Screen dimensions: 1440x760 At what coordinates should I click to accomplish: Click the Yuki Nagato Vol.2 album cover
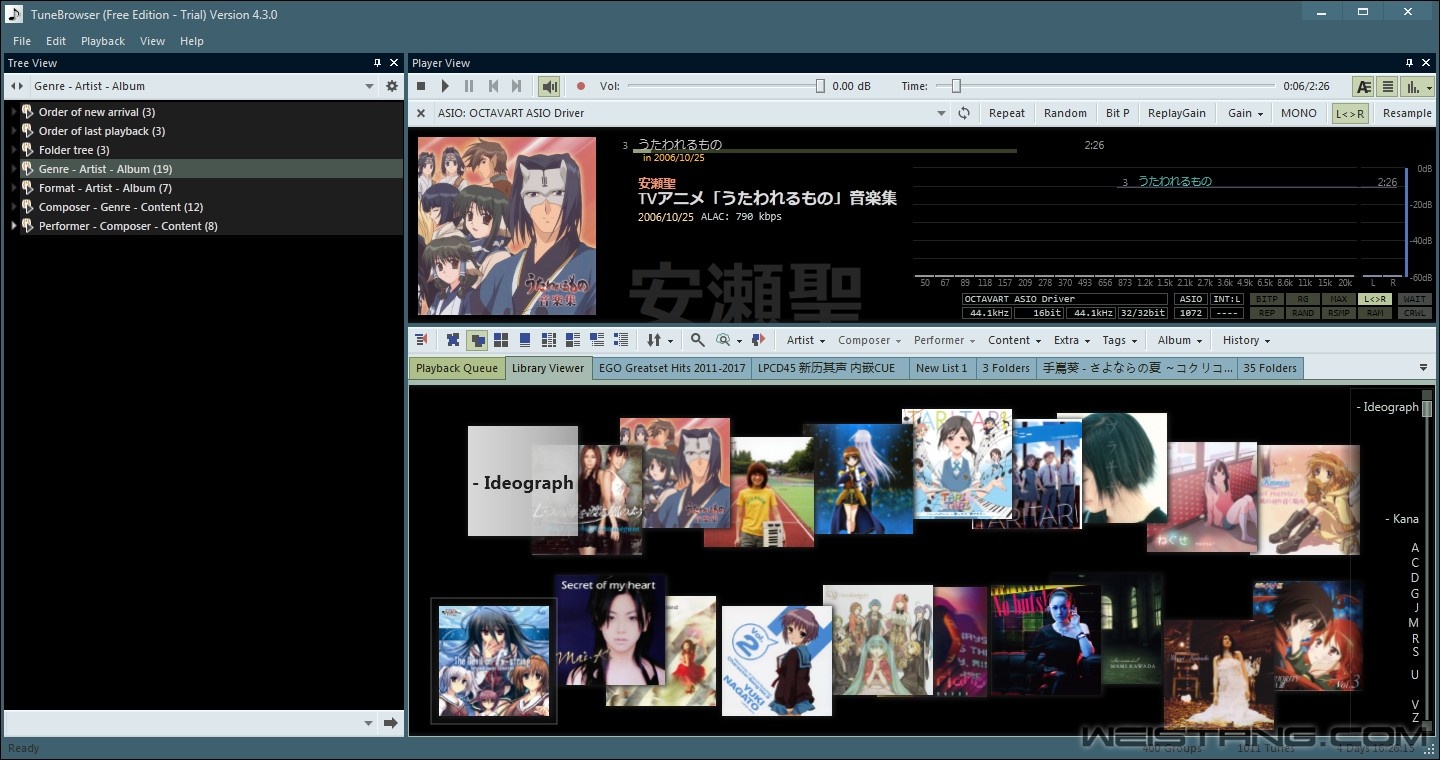coord(777,660)
